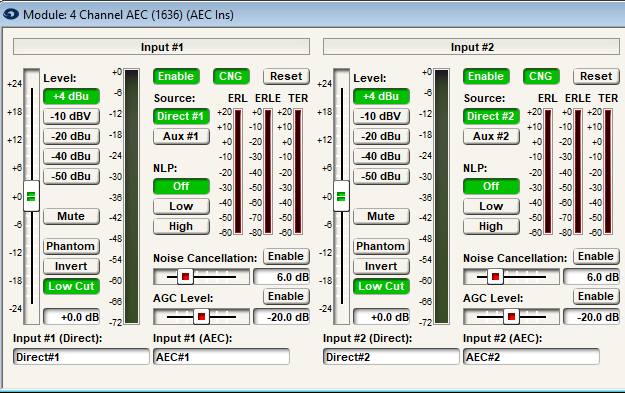
Task: Toggle AEC Enable for Input #1
Action: coord(176,76)
